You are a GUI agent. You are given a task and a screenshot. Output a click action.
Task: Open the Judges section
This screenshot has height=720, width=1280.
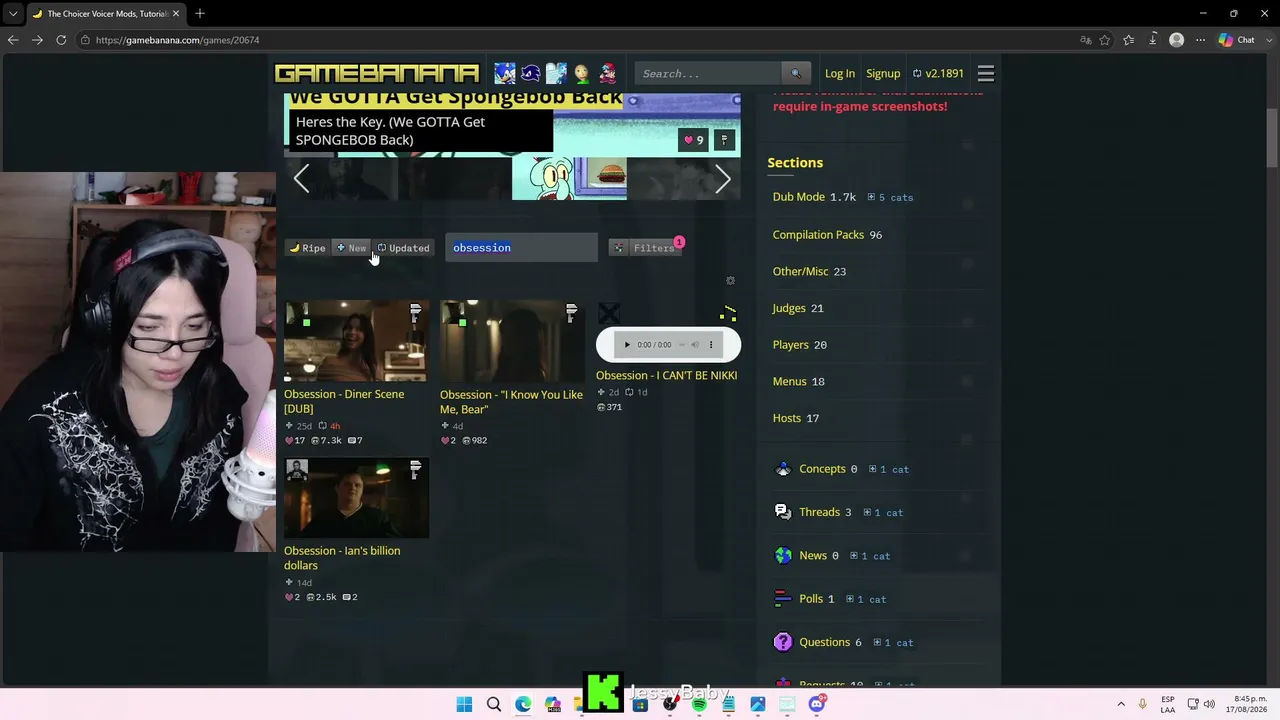pyautogui.click(x=789, y=308)
